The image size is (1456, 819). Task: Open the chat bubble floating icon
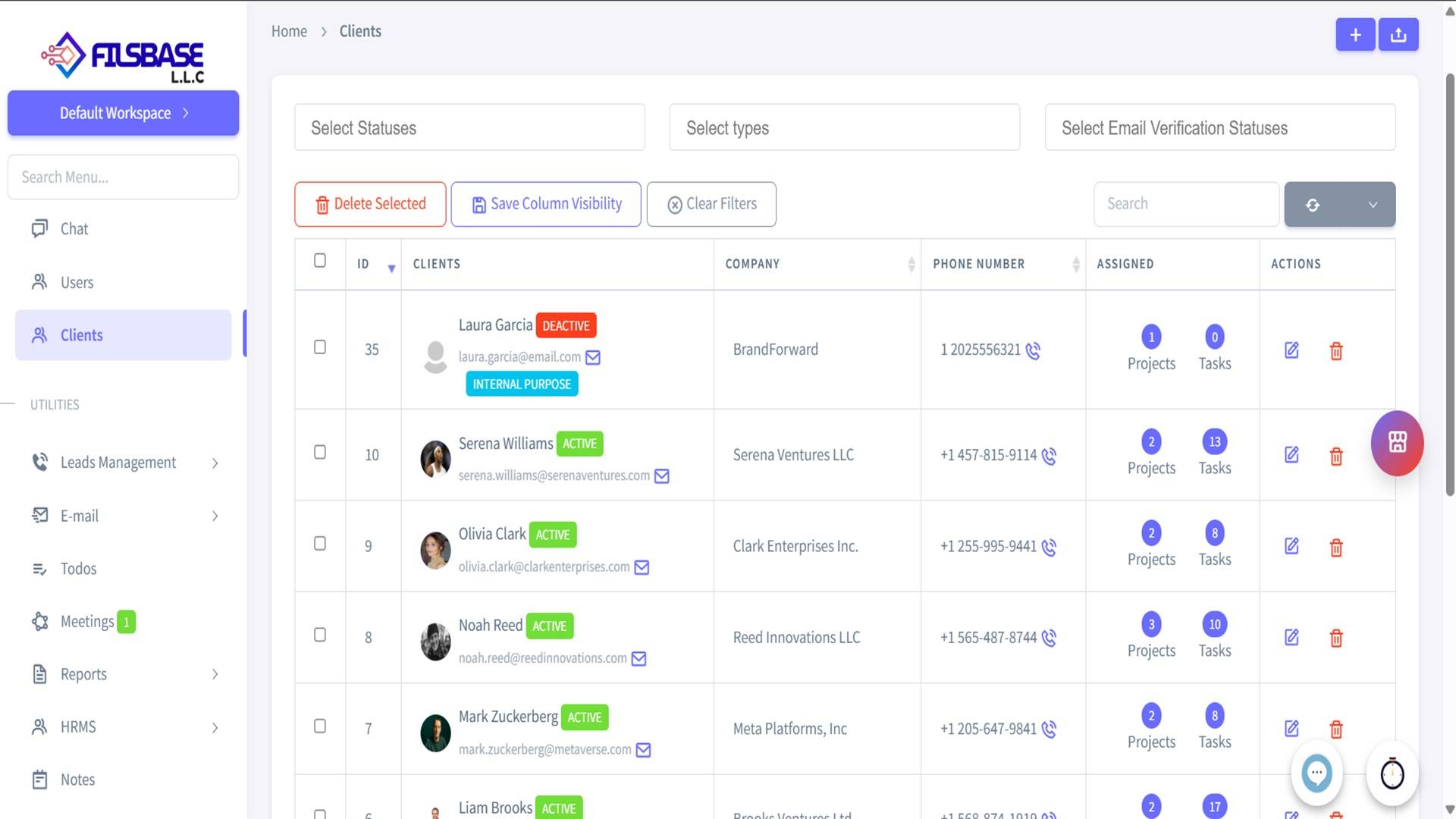pos(1316,774)
